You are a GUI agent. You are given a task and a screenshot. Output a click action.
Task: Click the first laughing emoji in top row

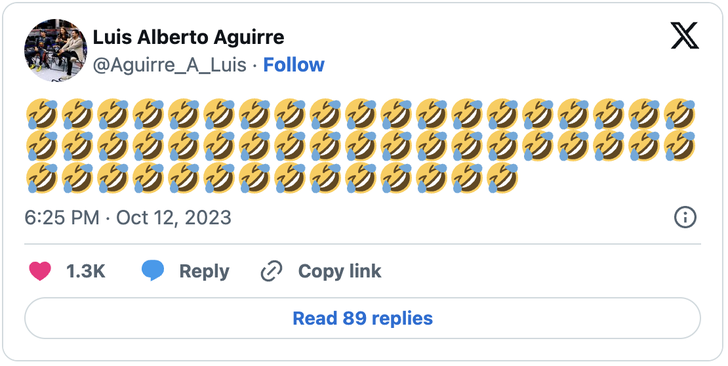pos(41,114)
